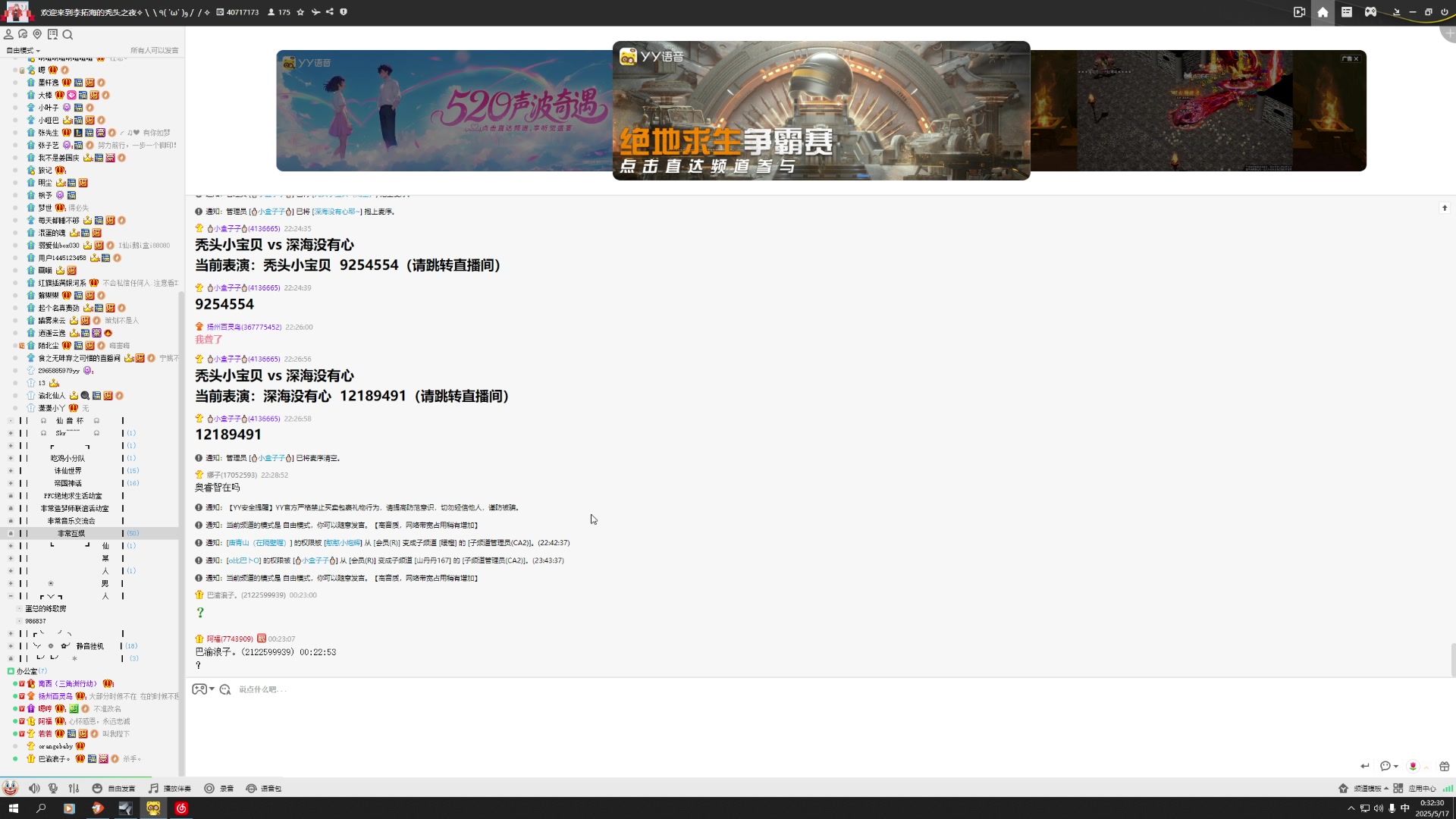Toggle the microphone icon in bottom toolbar

tap(53, 789)
